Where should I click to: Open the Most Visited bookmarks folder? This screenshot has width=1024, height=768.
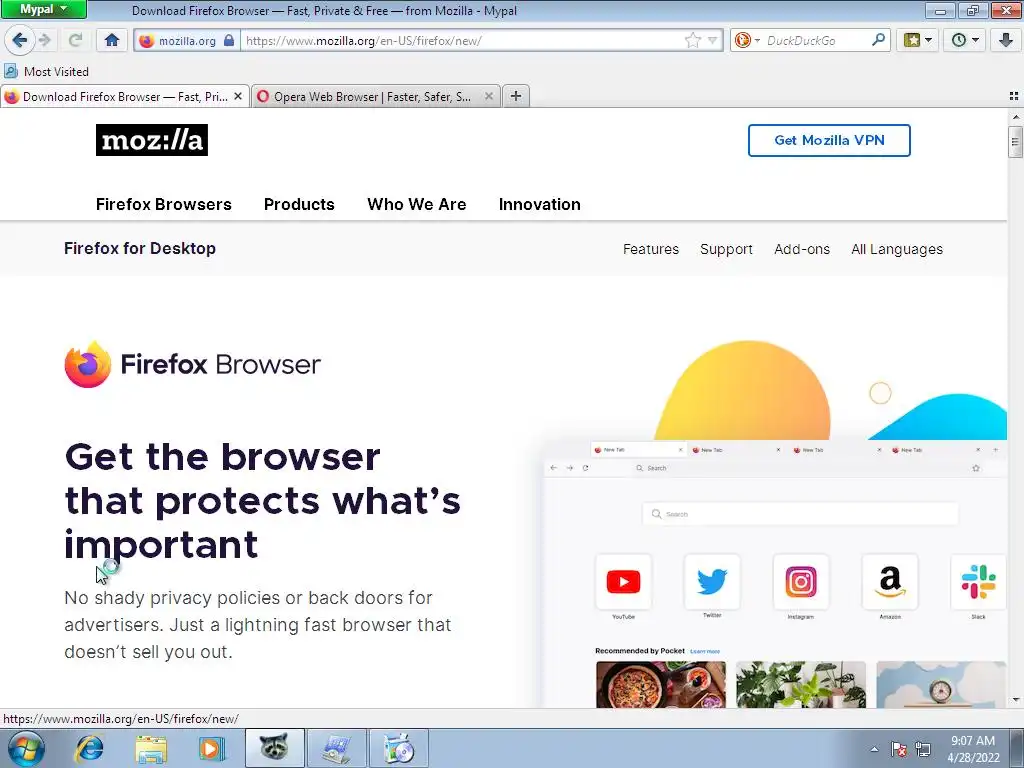[47, 71]
